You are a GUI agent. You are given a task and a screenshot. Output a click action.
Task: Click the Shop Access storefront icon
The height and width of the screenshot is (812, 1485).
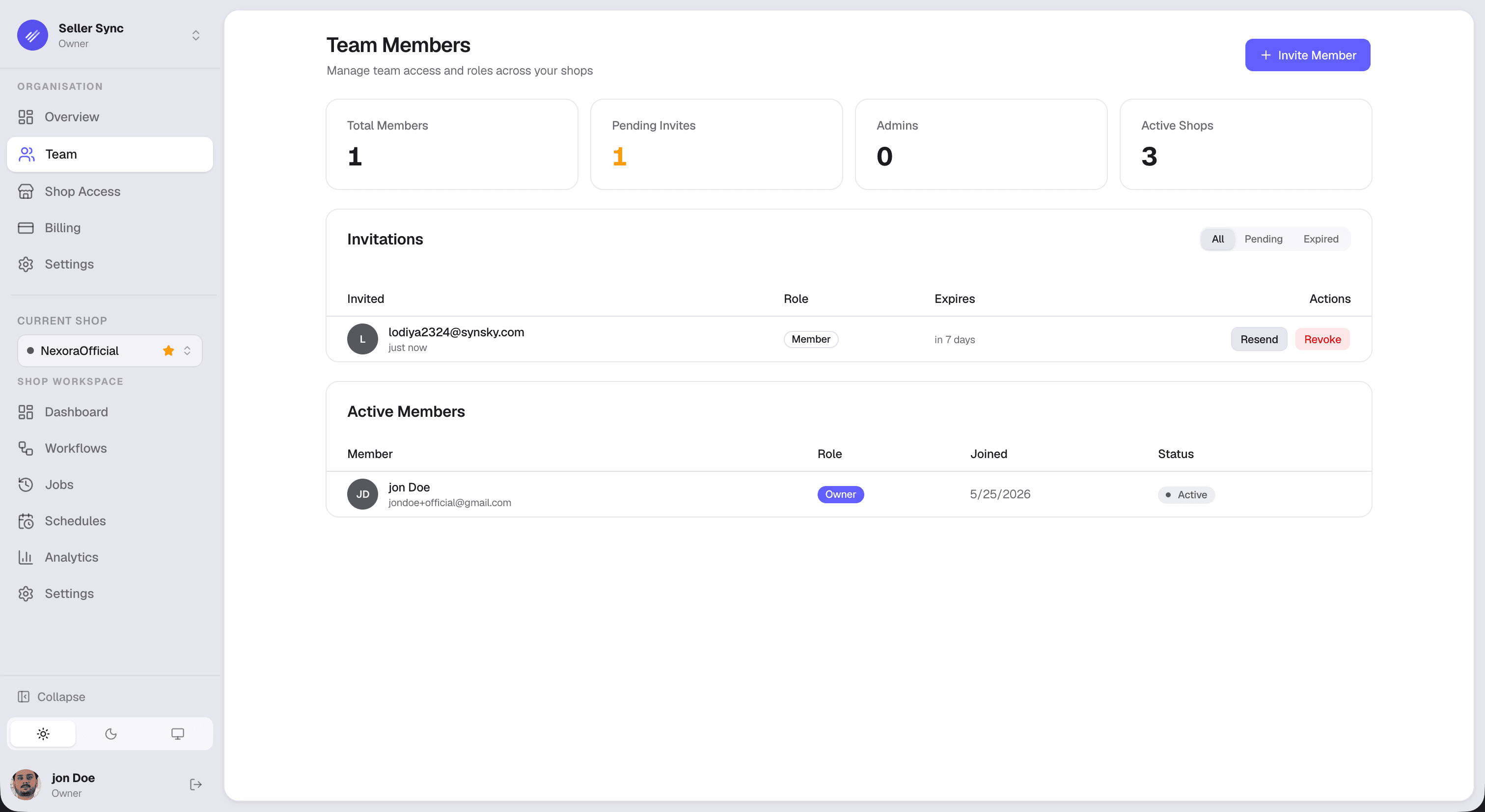26,191
